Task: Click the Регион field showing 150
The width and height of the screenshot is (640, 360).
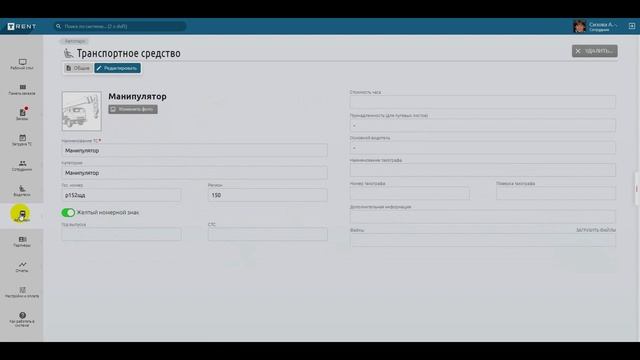Action: coord(267,195)
